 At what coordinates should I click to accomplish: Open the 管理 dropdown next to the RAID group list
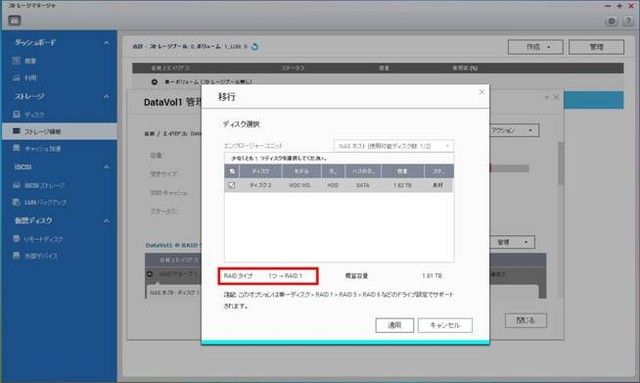pos(512,242)
